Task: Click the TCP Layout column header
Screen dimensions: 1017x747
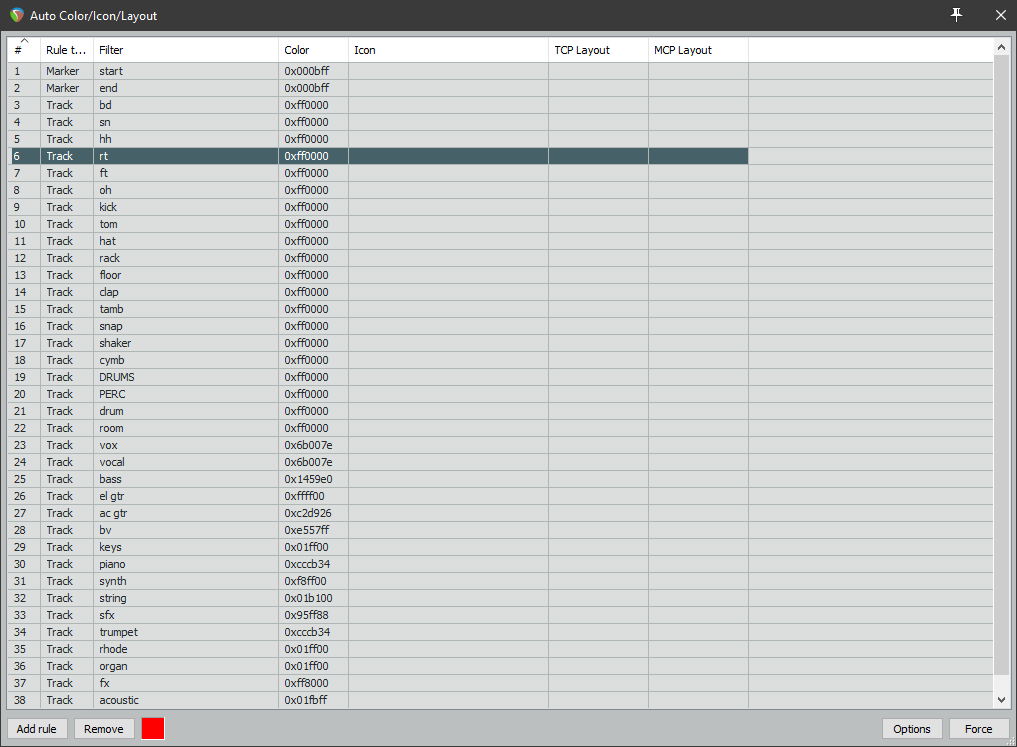Action: click(x=597, y=50)
